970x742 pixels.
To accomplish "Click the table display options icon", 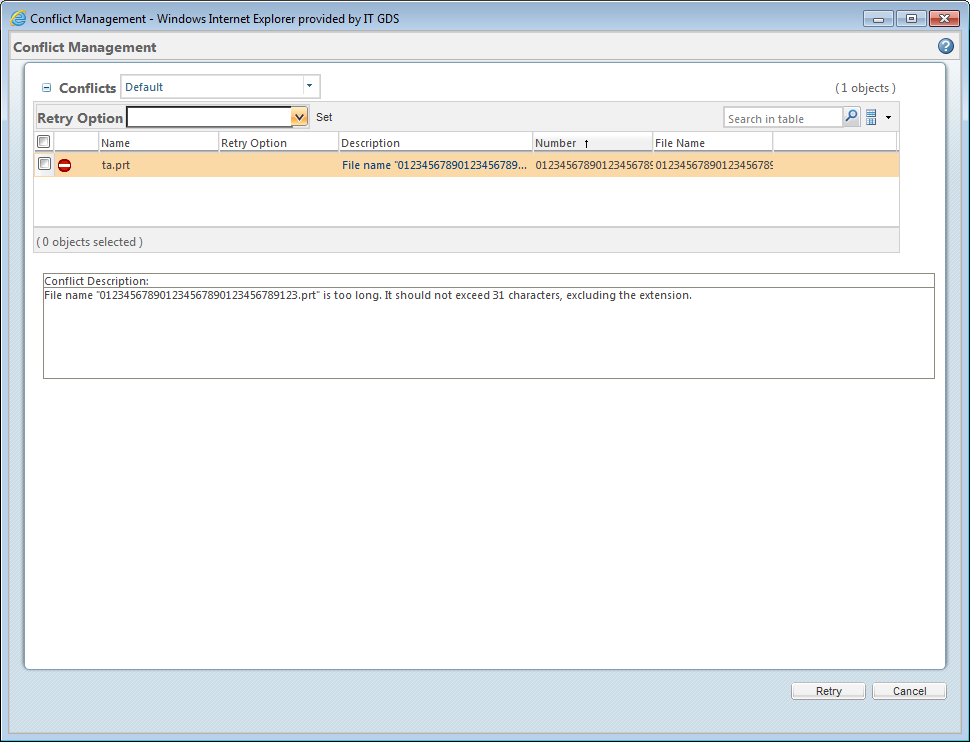I will point(871,117).
